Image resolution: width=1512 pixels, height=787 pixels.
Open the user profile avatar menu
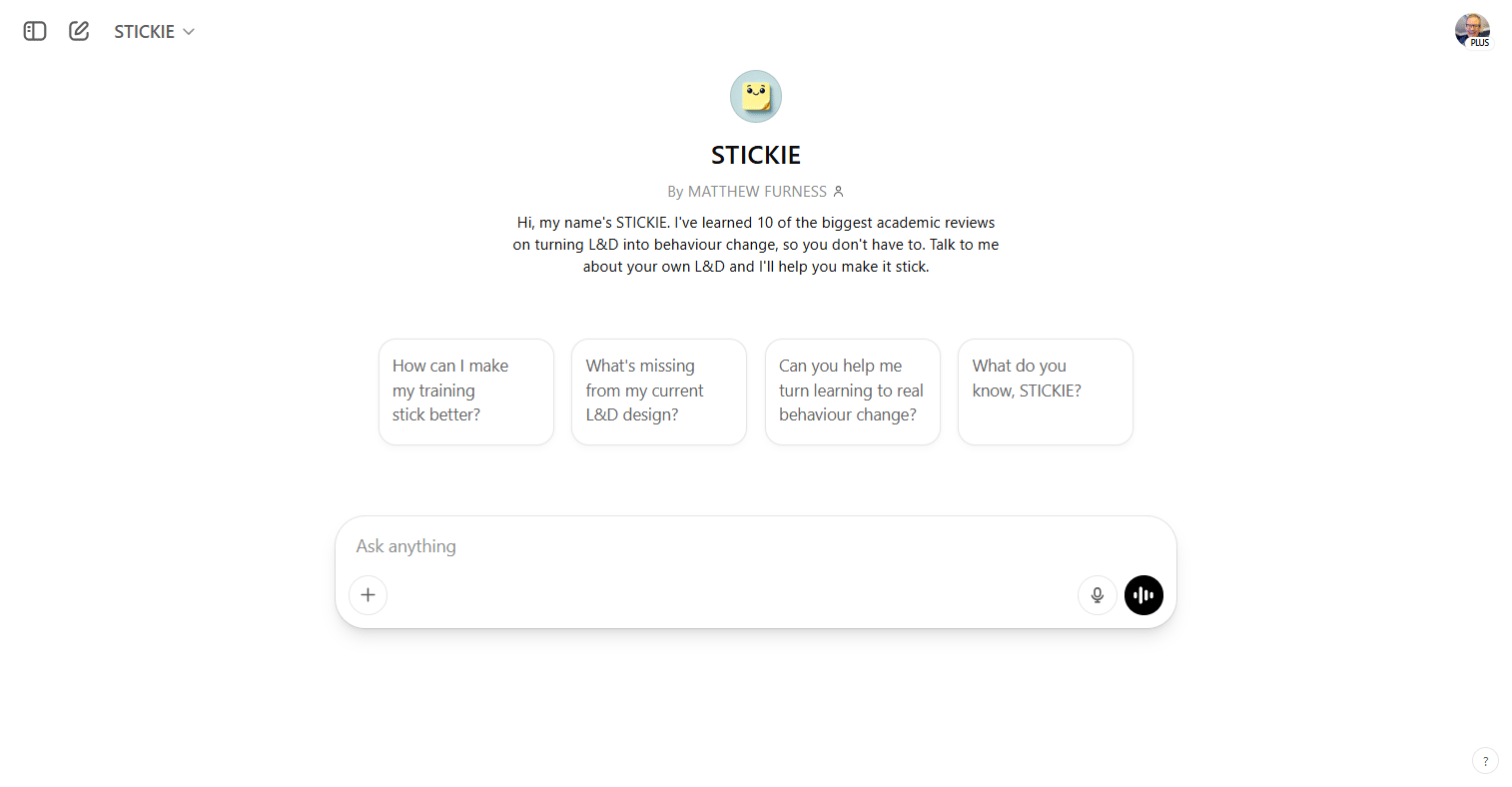[x=1472, y=31]
